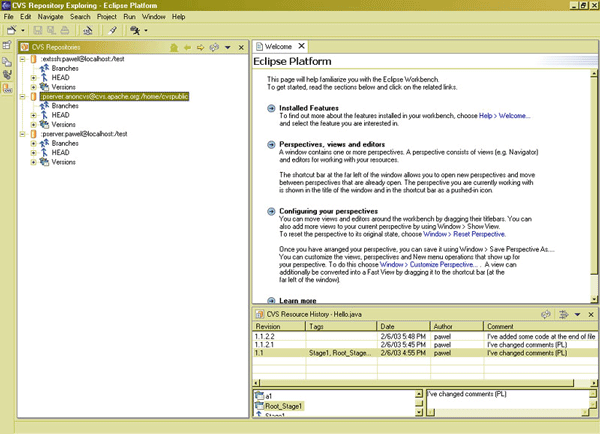Image resolution: width=600 pixels, height=434 pixels.
Task: Select the pserver pawel@localhost:/test repository
Action: (x=84, y=134)
